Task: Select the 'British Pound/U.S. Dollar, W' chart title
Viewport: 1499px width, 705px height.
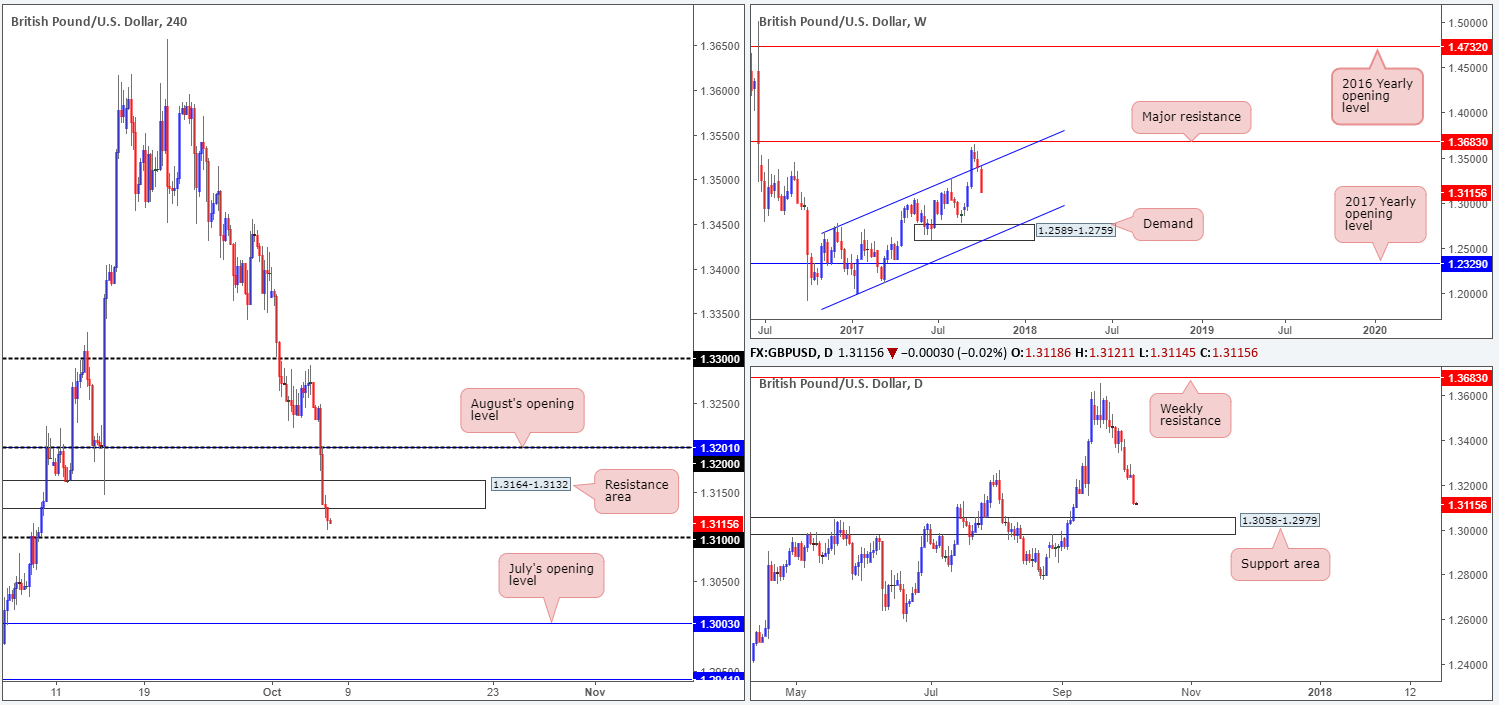Action: point(842,21)
